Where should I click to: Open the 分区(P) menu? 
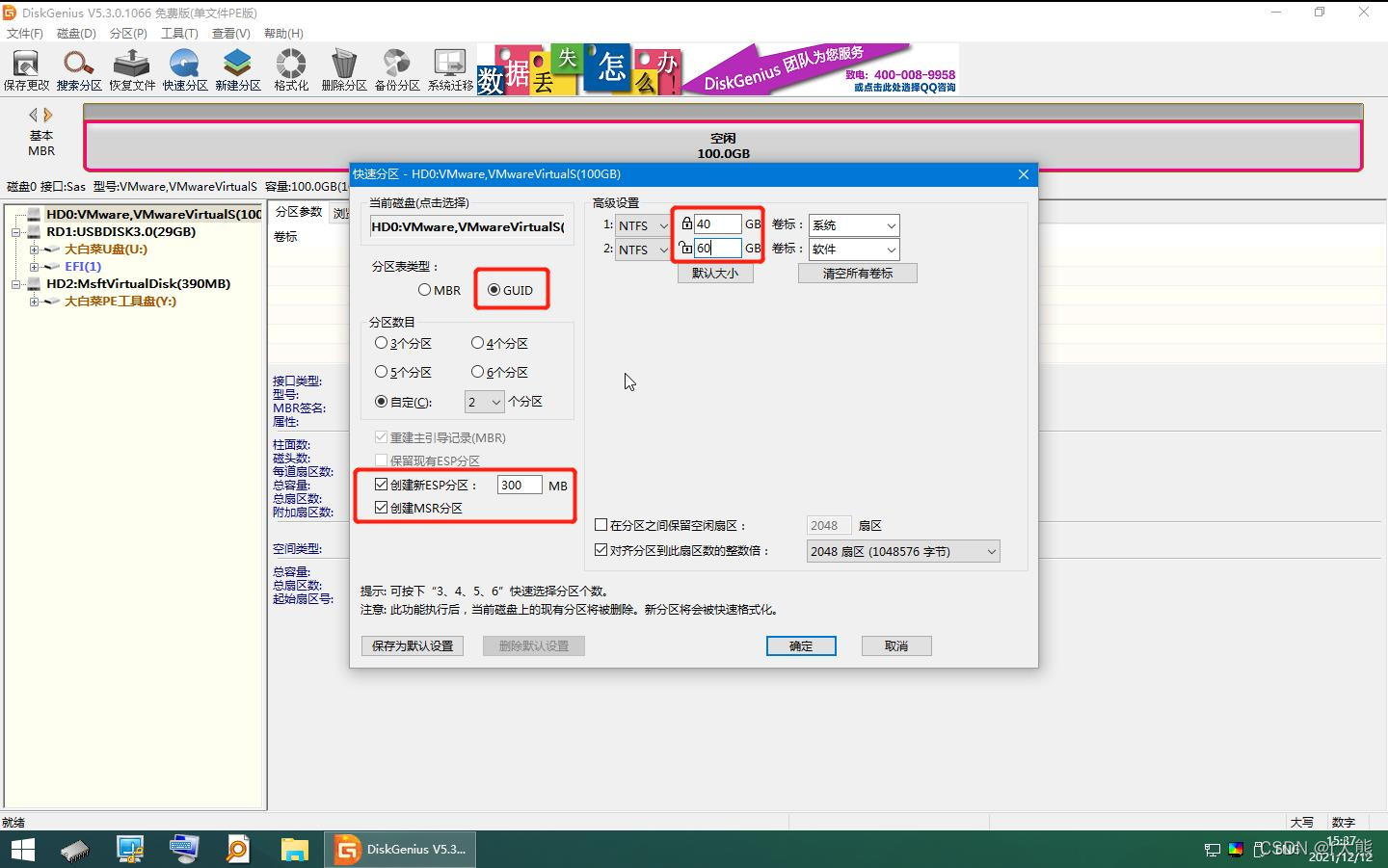coord(128,33)
